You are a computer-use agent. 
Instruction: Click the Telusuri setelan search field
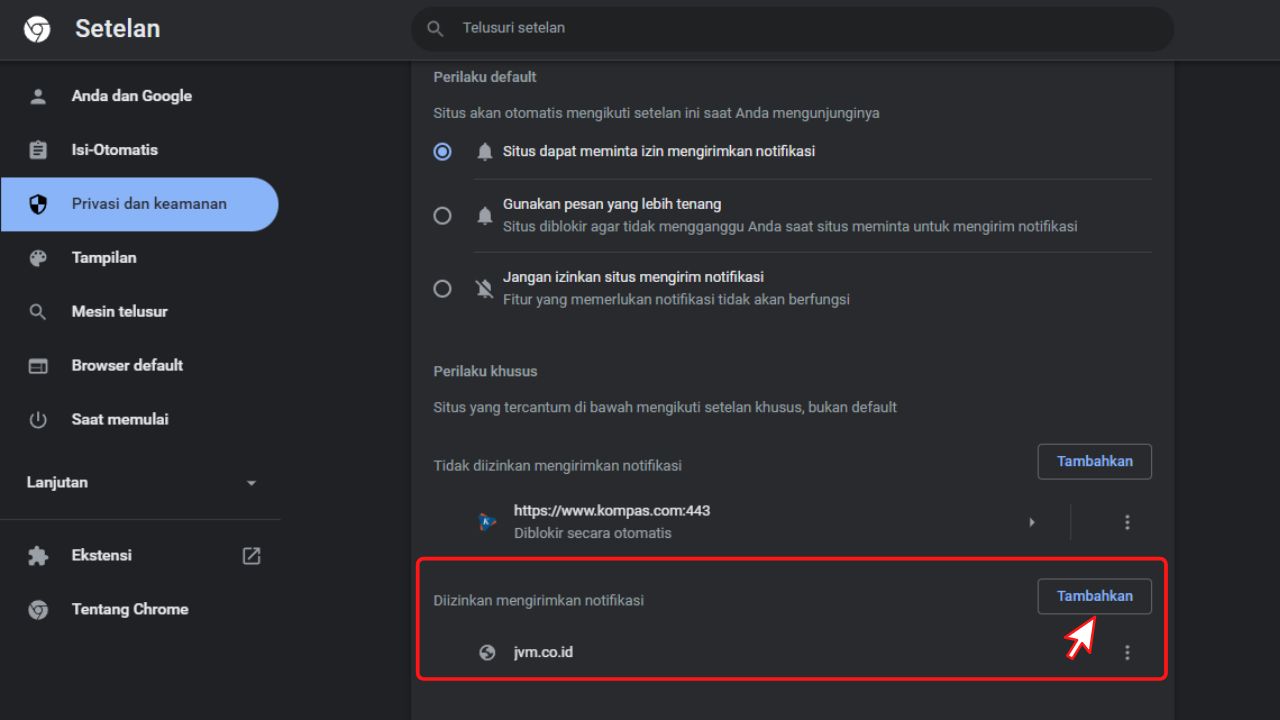point(793,29)
